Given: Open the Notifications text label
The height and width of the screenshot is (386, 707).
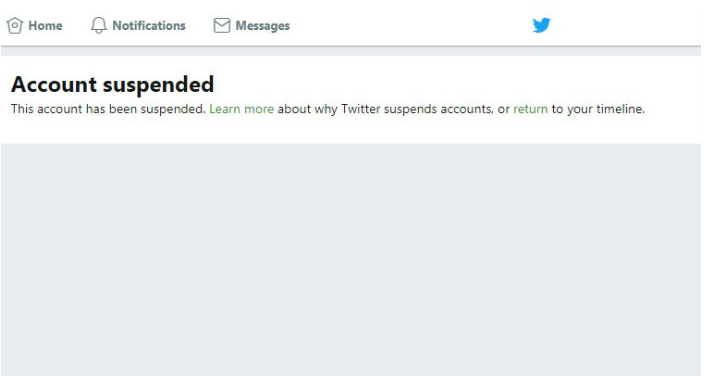Looking at the screenshot, I should click(x=149, y=26).
